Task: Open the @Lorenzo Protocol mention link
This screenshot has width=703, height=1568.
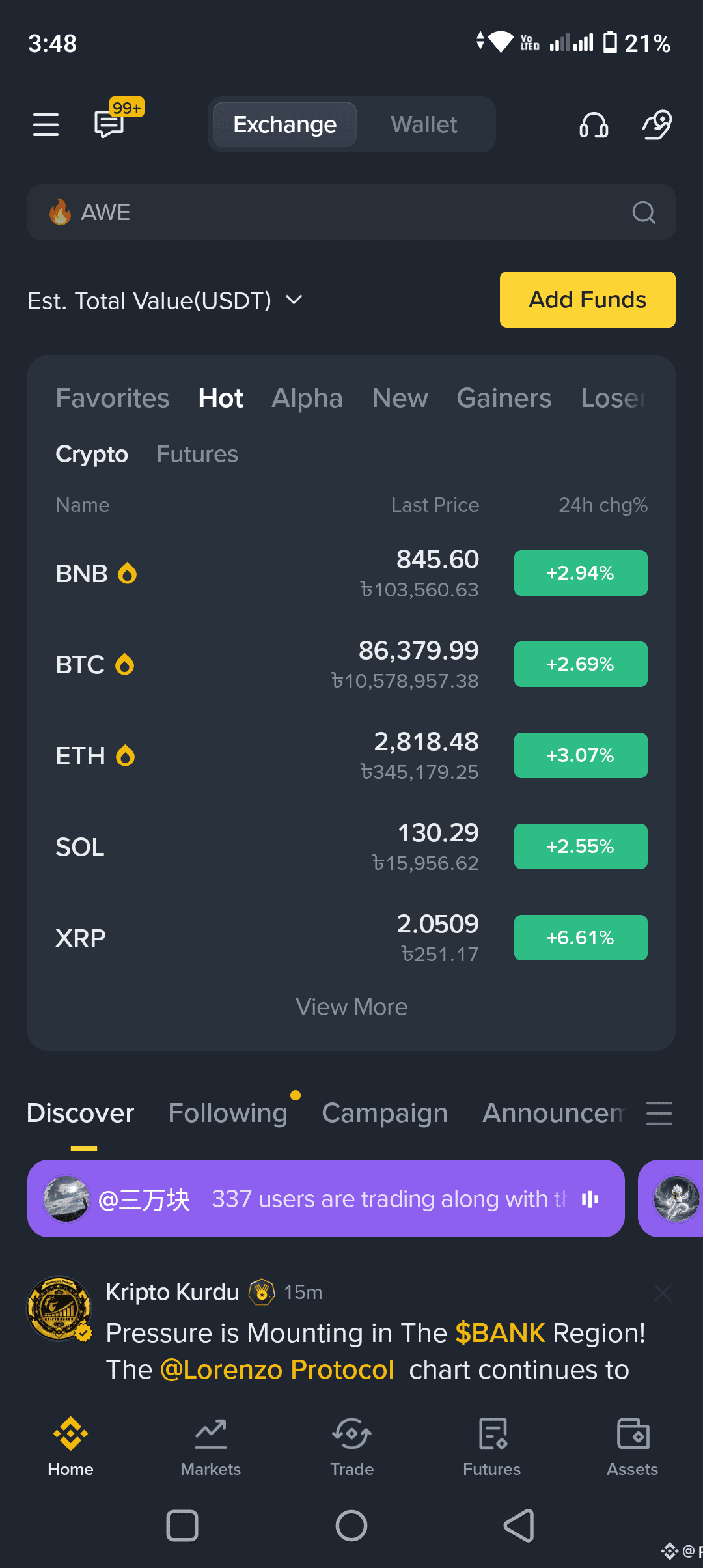Action: [x=277, y=1369]
